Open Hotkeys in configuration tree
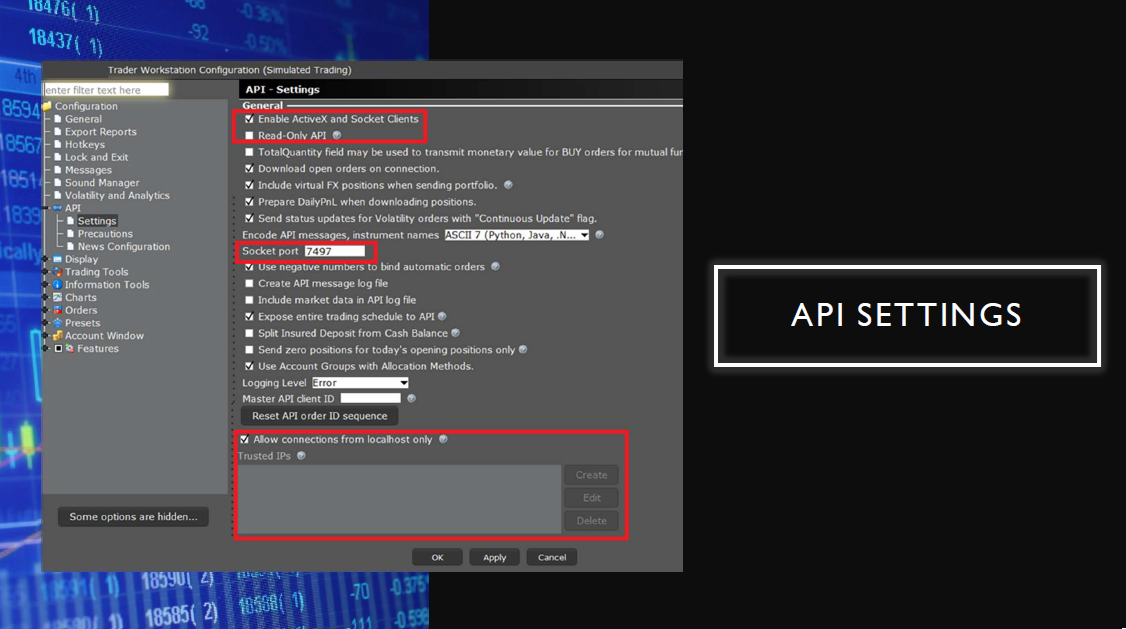 (x=85, y=144)
